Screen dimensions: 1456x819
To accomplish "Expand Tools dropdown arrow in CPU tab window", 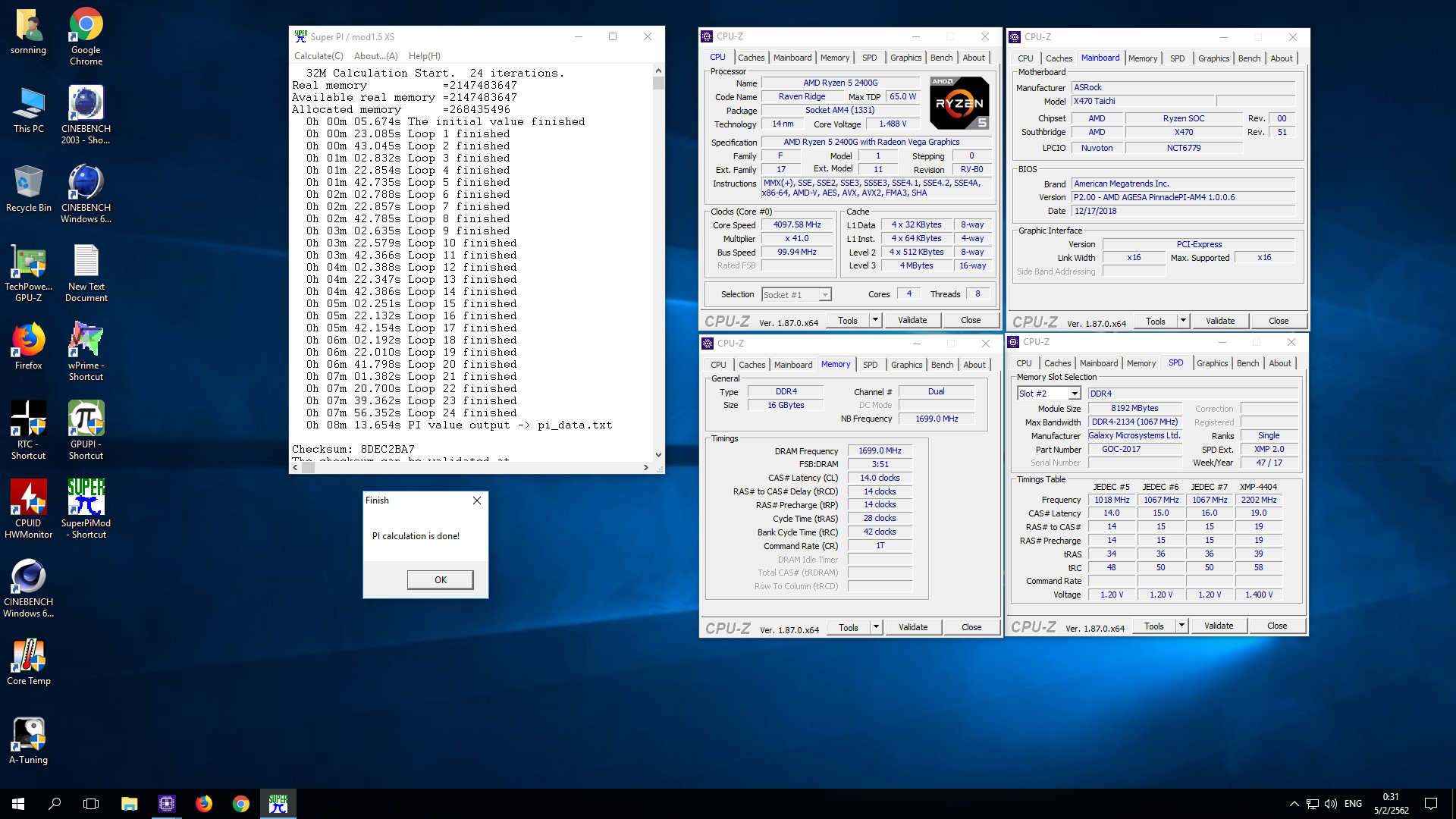I will [875, 320].
